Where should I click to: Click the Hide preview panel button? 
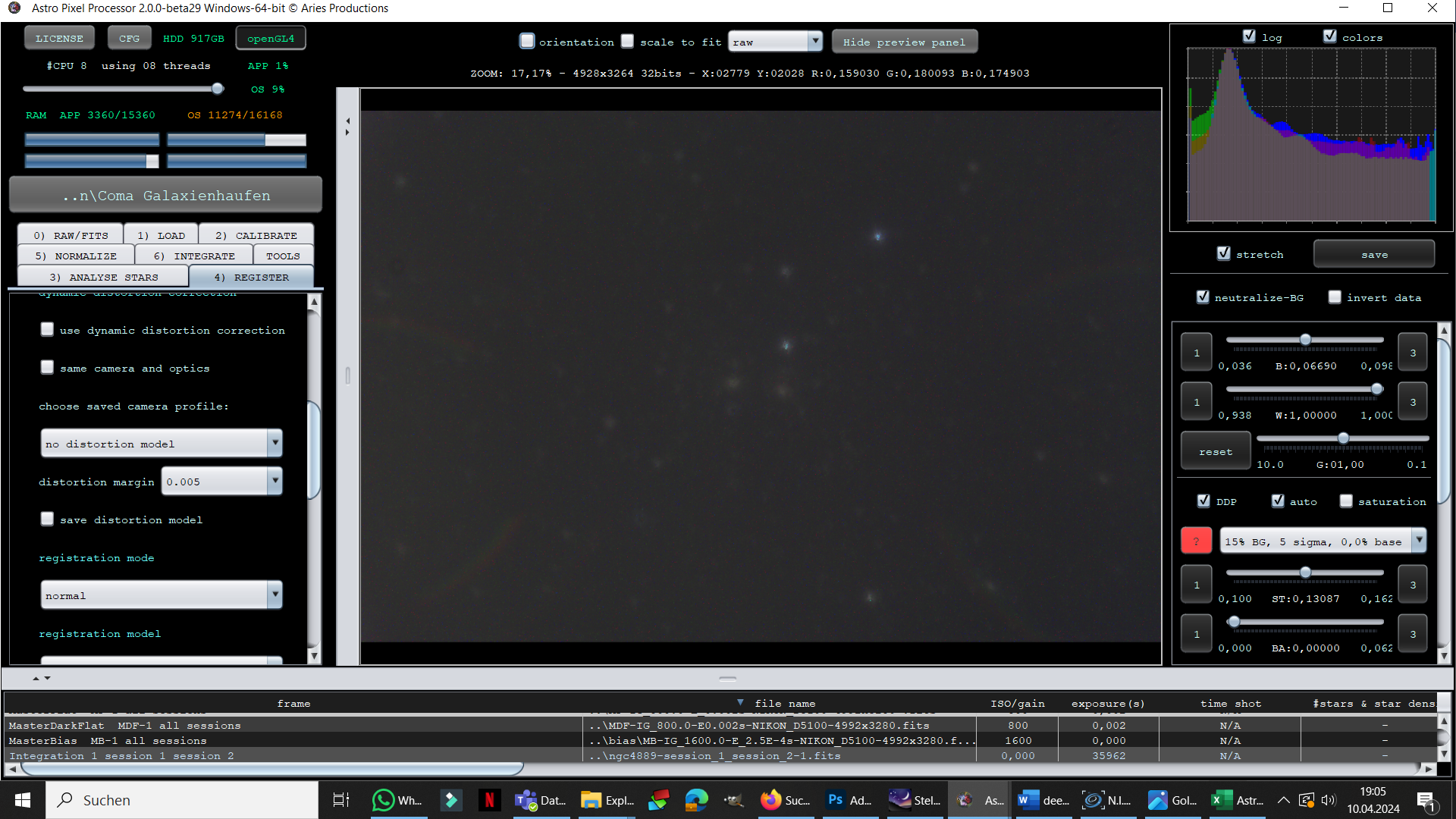(x=904, y=42)
